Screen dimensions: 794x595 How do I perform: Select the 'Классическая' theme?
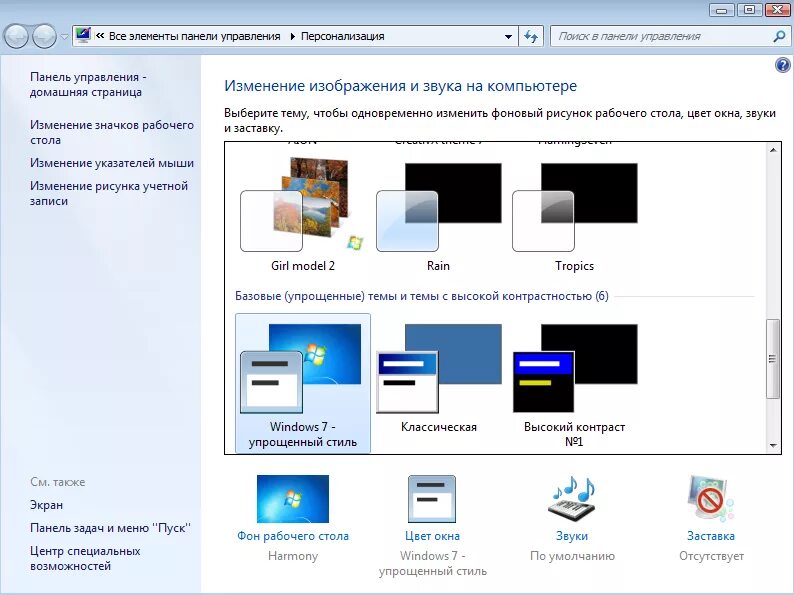pos(439,379)
